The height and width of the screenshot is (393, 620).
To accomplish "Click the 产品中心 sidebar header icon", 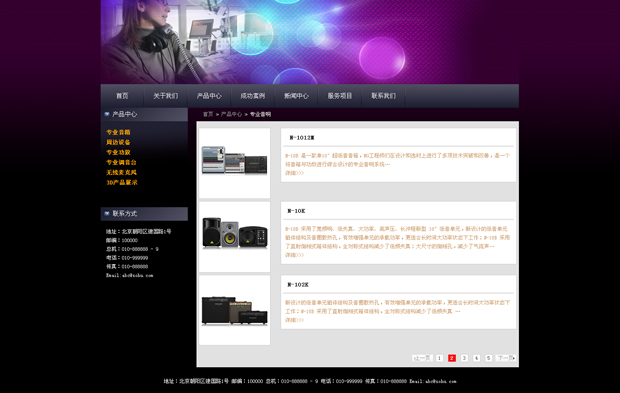I will tap(107, 114).
